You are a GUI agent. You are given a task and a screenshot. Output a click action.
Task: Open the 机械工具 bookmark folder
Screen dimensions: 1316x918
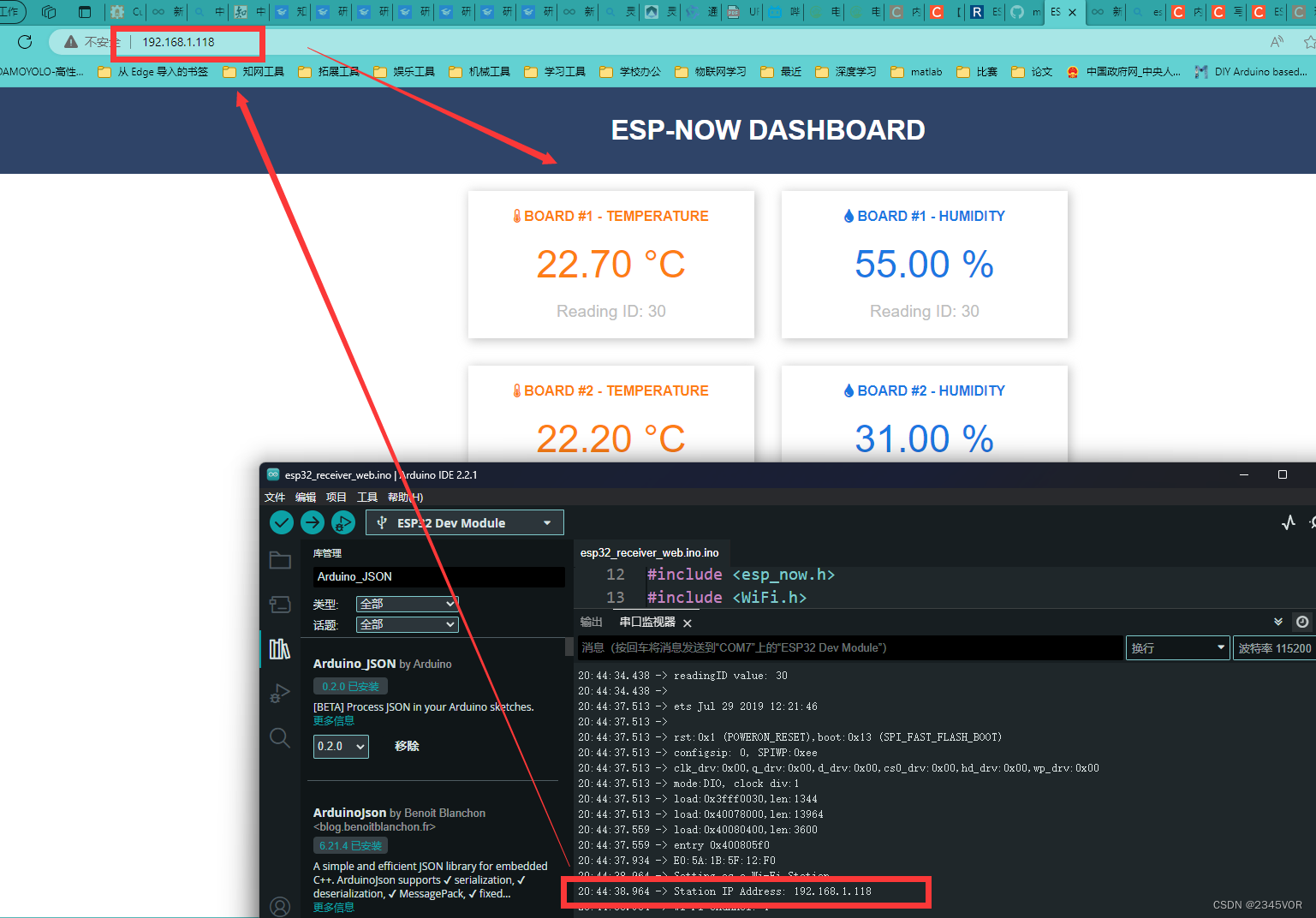[x=479, y=72]
